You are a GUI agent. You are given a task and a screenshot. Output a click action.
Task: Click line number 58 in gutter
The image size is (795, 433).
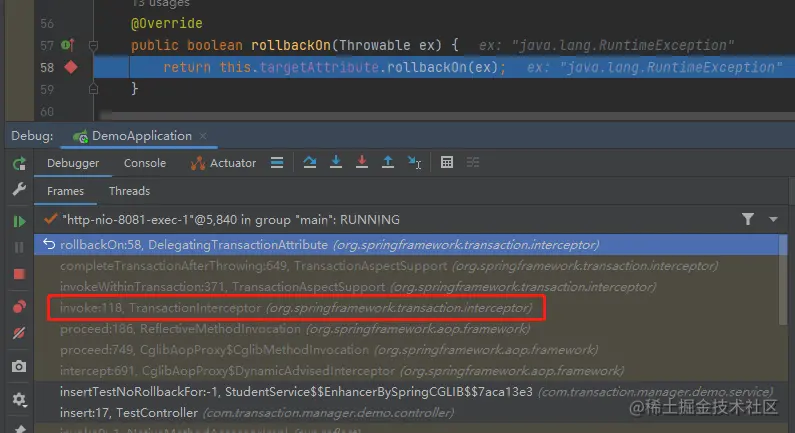point(47,67)
